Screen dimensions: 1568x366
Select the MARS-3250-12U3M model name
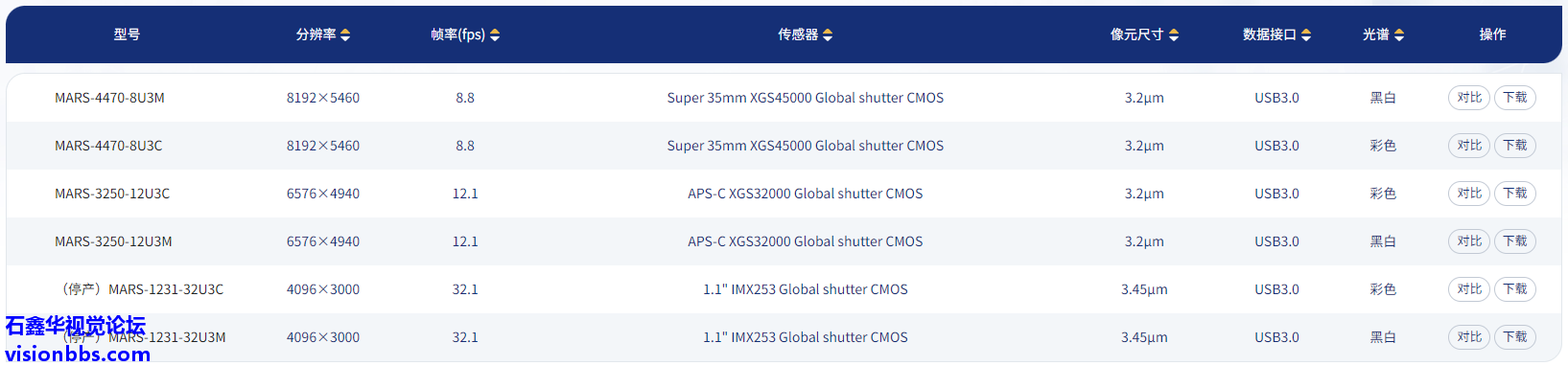[x=113, y=241]
